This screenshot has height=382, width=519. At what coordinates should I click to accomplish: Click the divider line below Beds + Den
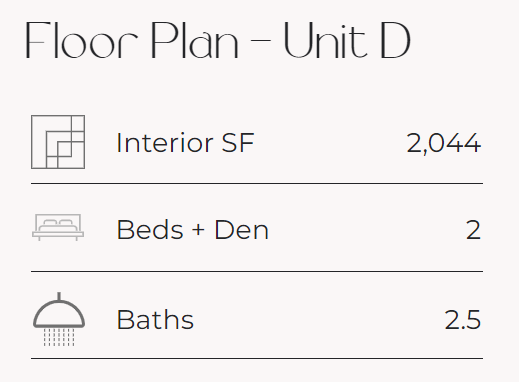tap(257, 271)
